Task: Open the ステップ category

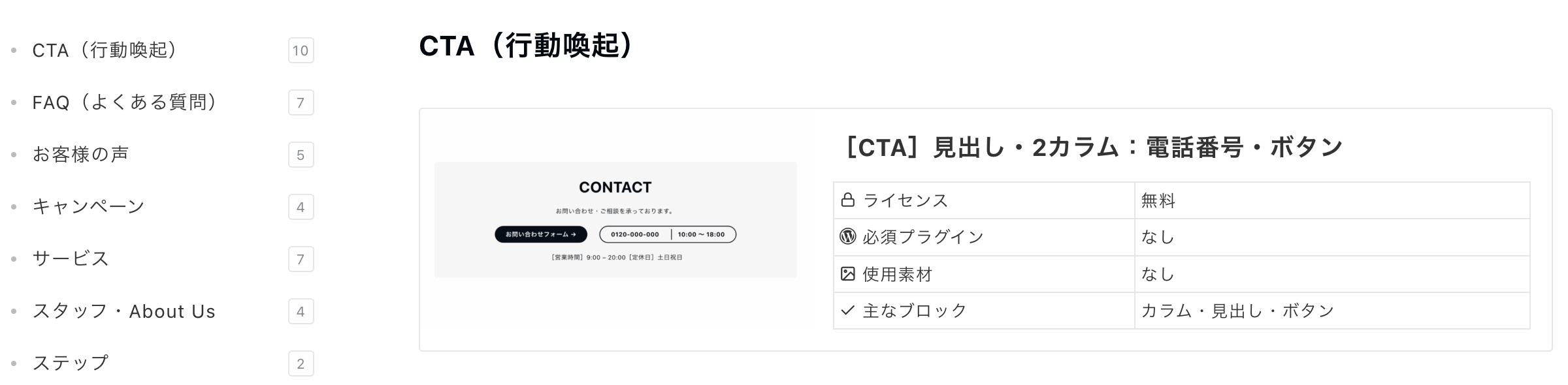Action: coord(71,363)
